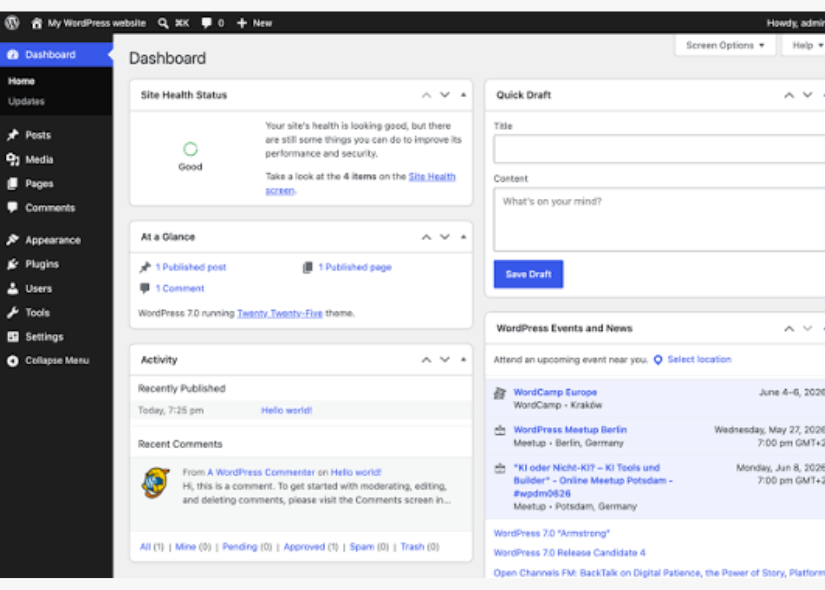
Task: Go to Updates submenu item
Action: pos(26,101)
